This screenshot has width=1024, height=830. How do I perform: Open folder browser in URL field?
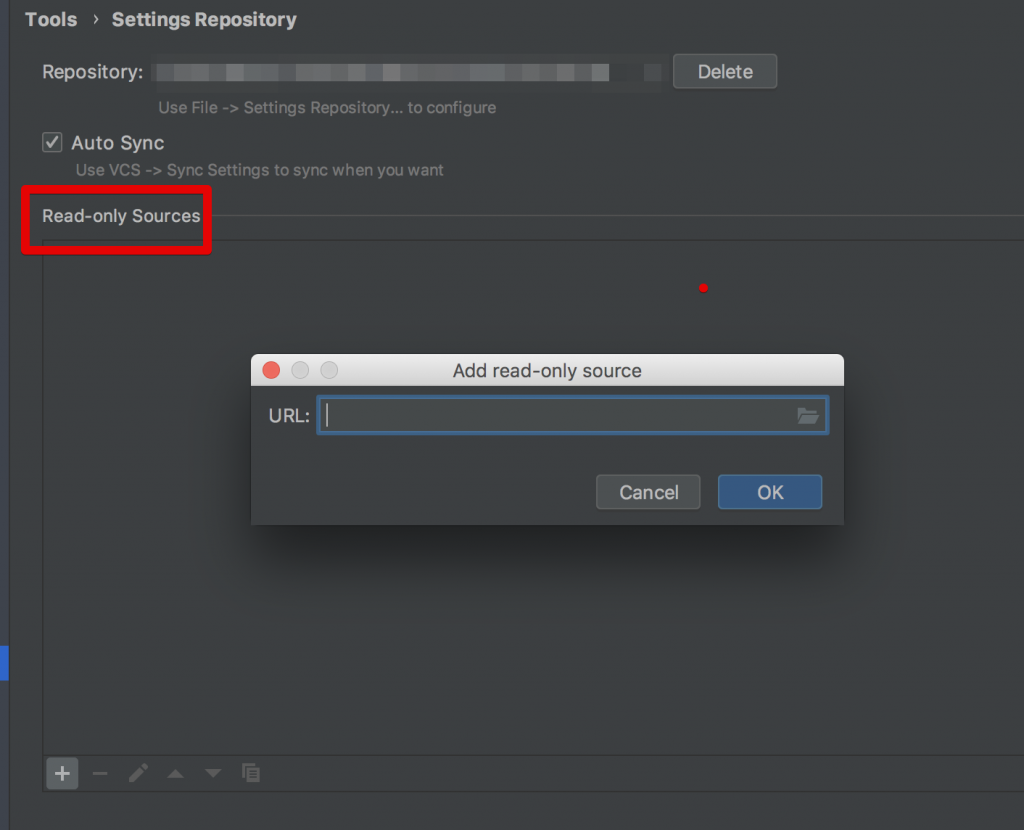808,416
